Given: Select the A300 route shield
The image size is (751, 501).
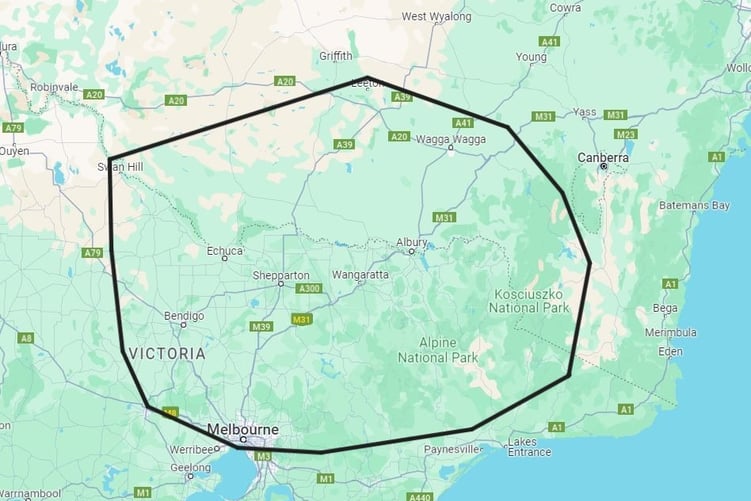Looking at the screenshot, I should [308, 288].
